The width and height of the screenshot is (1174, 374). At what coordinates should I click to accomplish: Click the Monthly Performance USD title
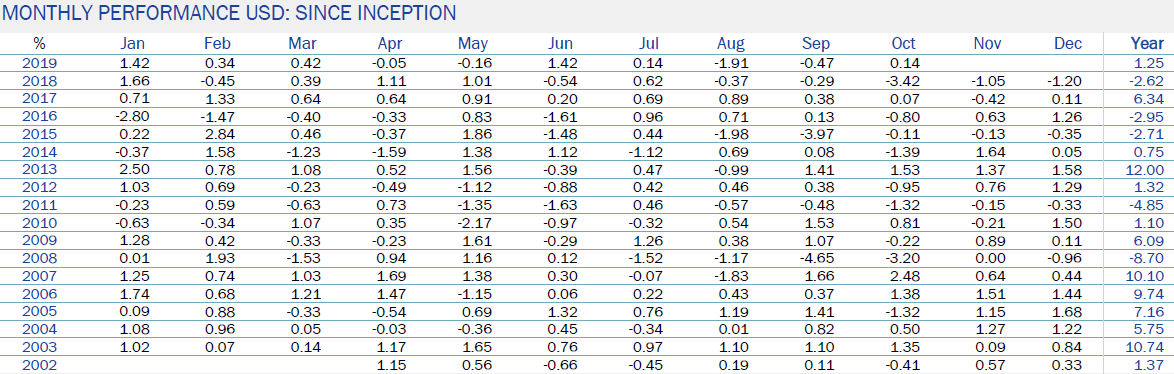coord(229,13)
